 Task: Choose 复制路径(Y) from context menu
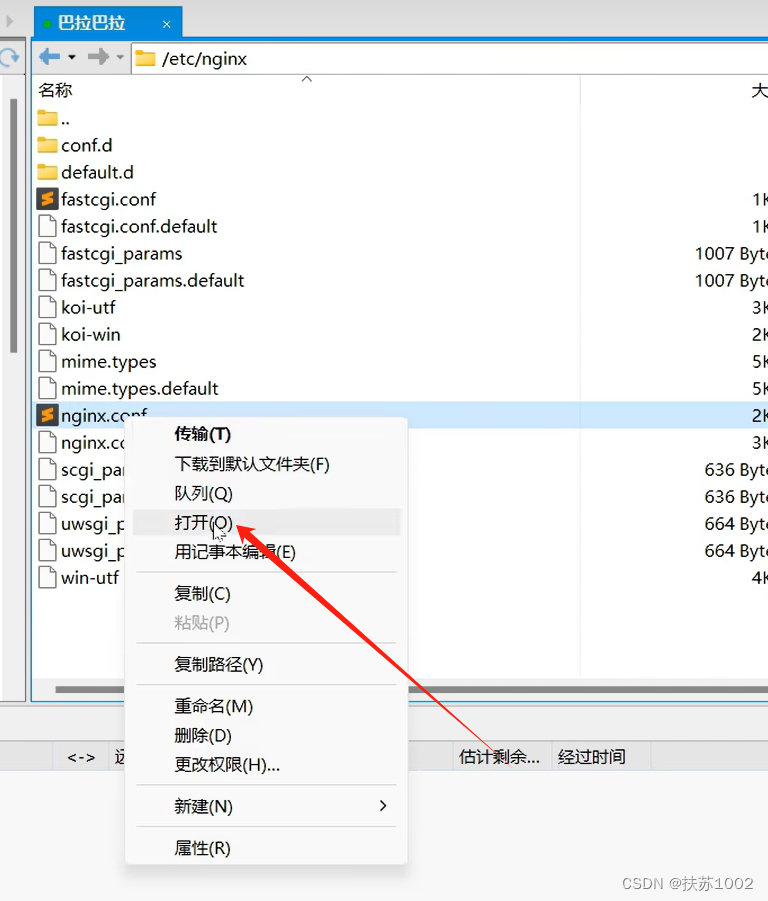(x=267, y=664)
